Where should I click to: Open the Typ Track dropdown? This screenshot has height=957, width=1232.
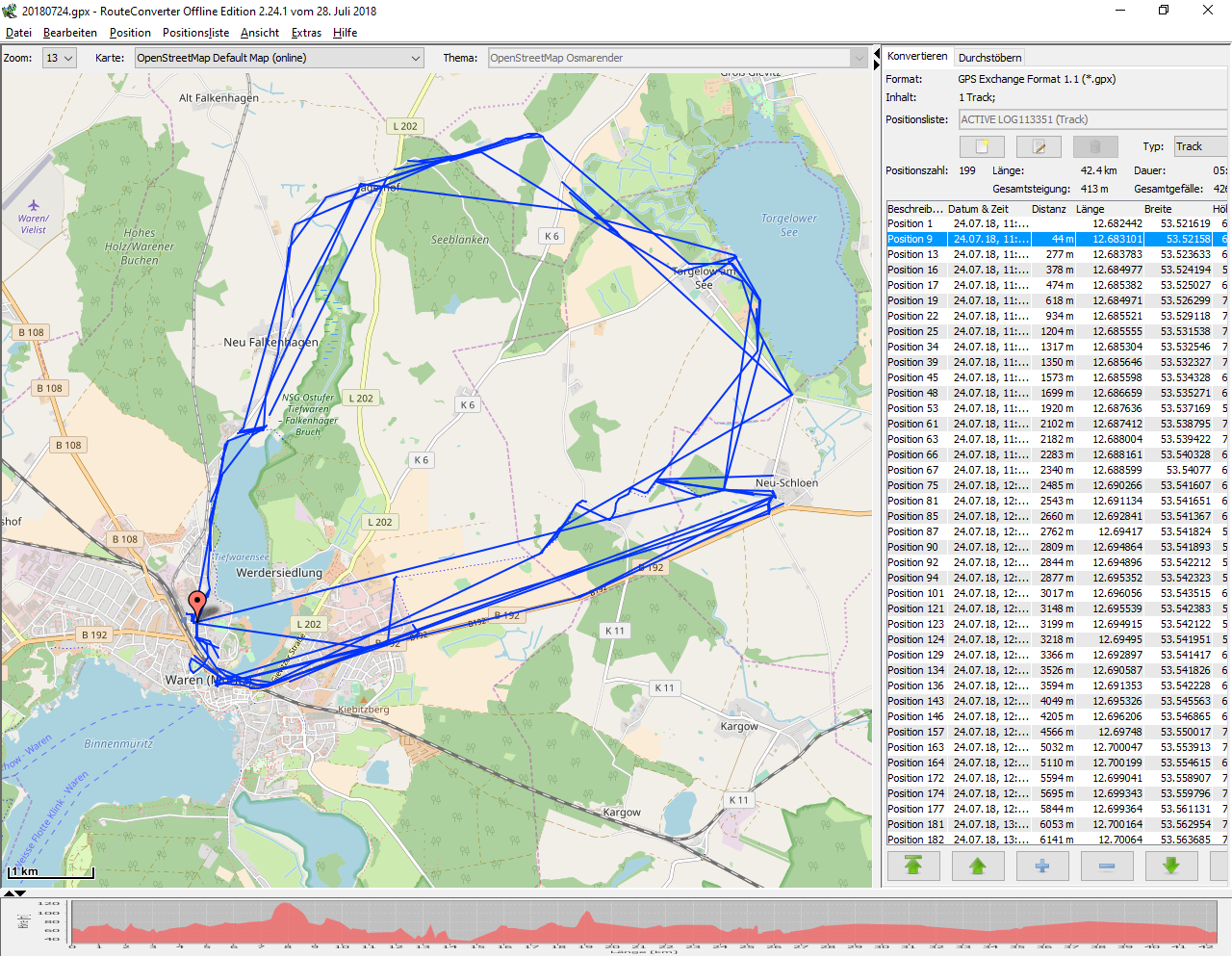click(1199, 146)
